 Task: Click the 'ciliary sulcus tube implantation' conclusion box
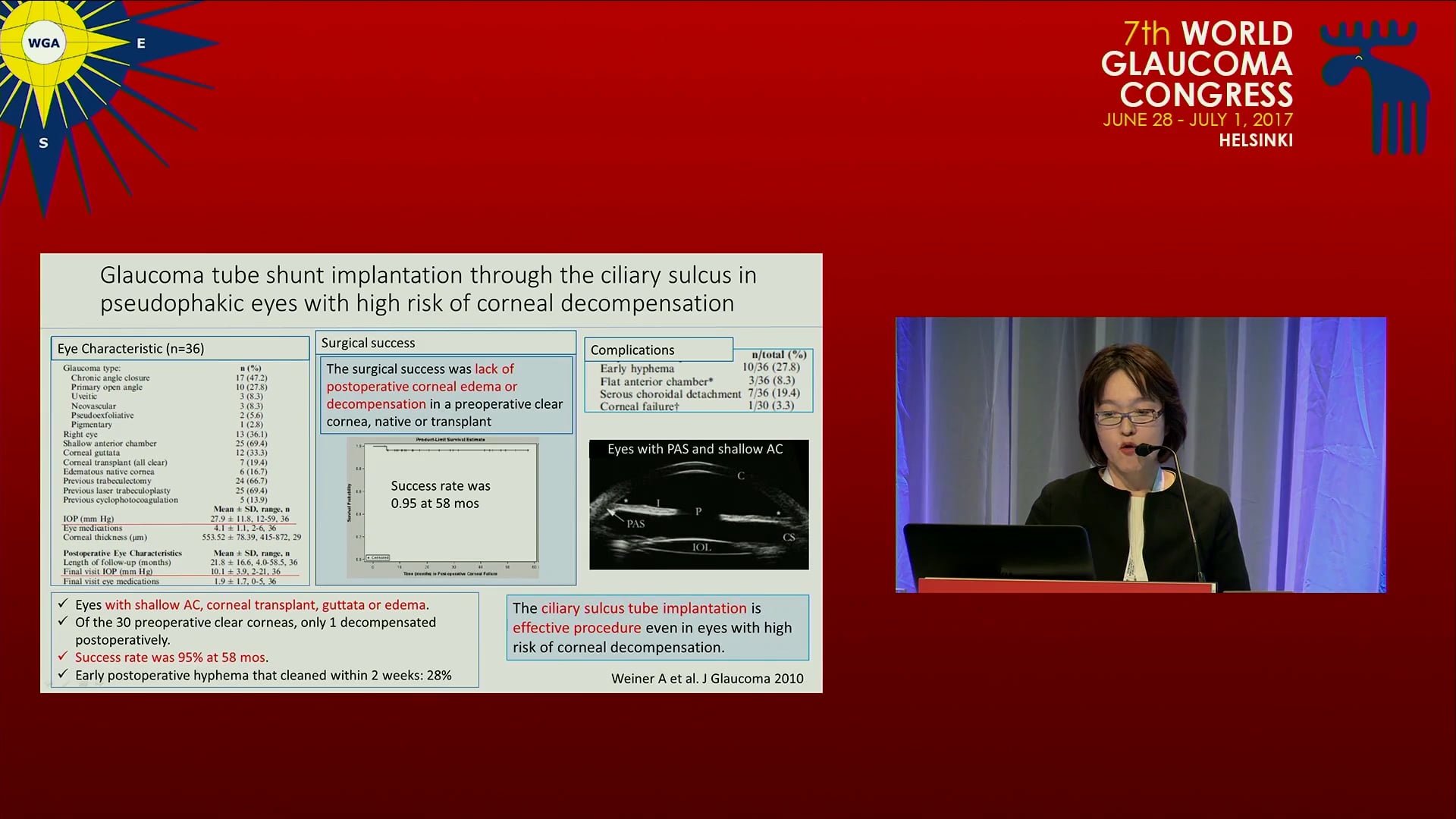(x=657, y=627)
